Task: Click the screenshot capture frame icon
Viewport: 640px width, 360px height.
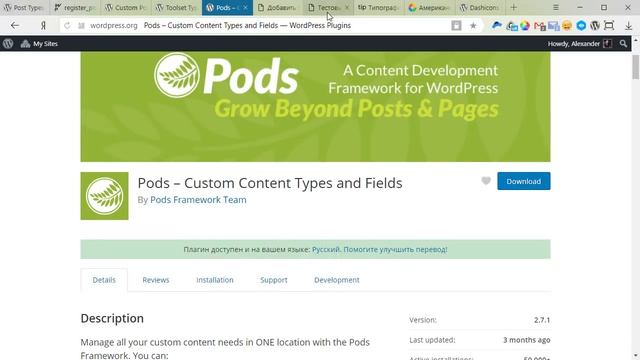Action: [609, 25]
